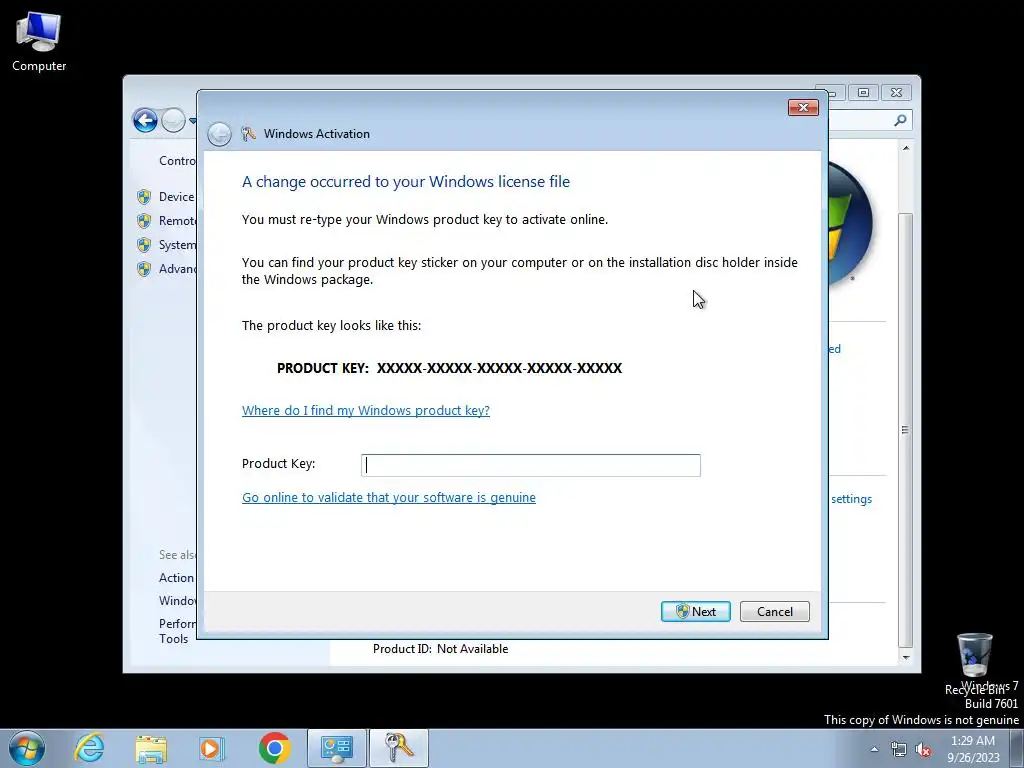
Task: Click the Cancel button
Action: pos(775,611)
